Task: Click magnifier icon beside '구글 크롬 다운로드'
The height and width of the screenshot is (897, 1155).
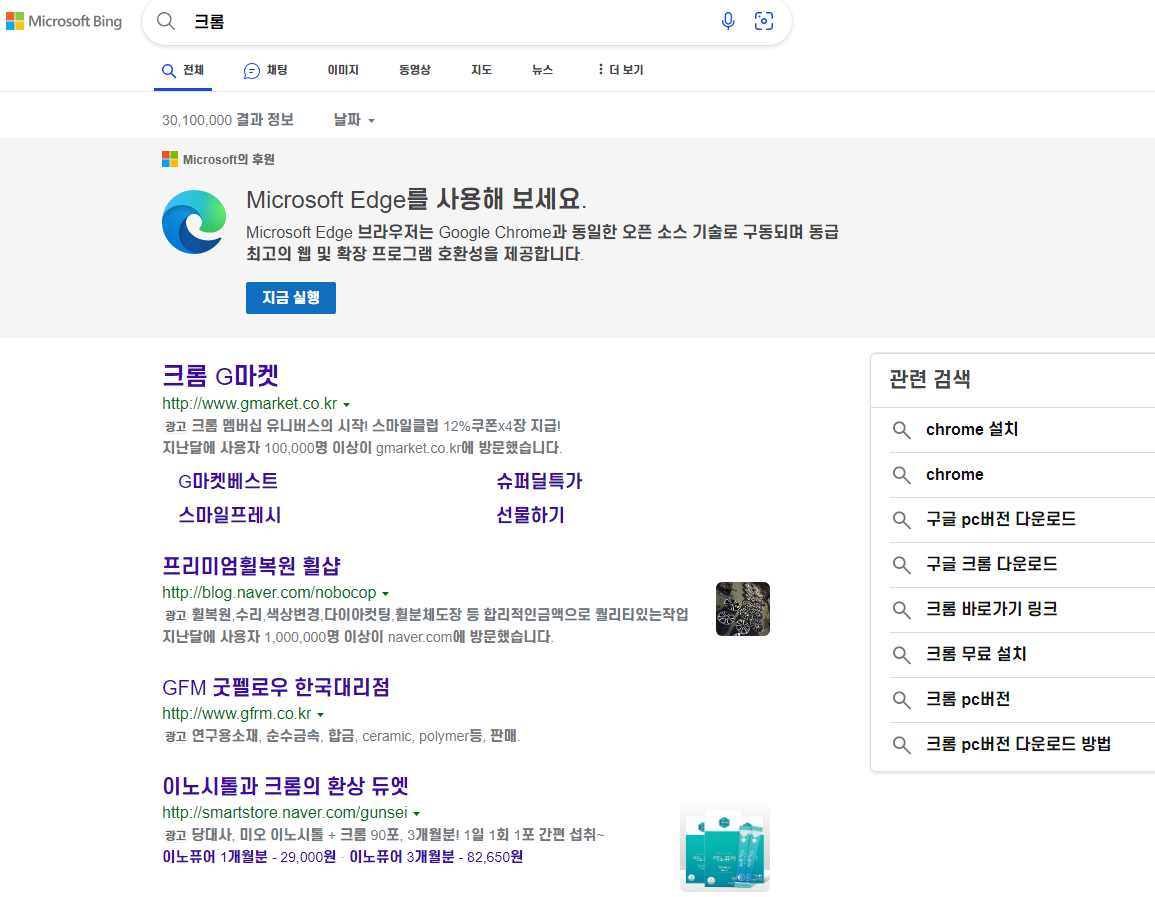Action: (x=902, y=564)
